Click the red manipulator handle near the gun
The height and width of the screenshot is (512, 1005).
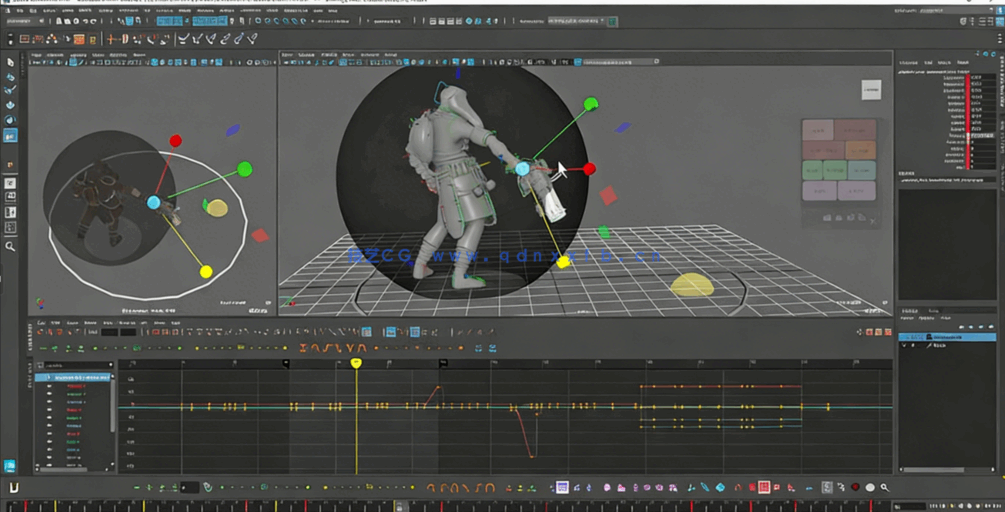pos(589,169)
